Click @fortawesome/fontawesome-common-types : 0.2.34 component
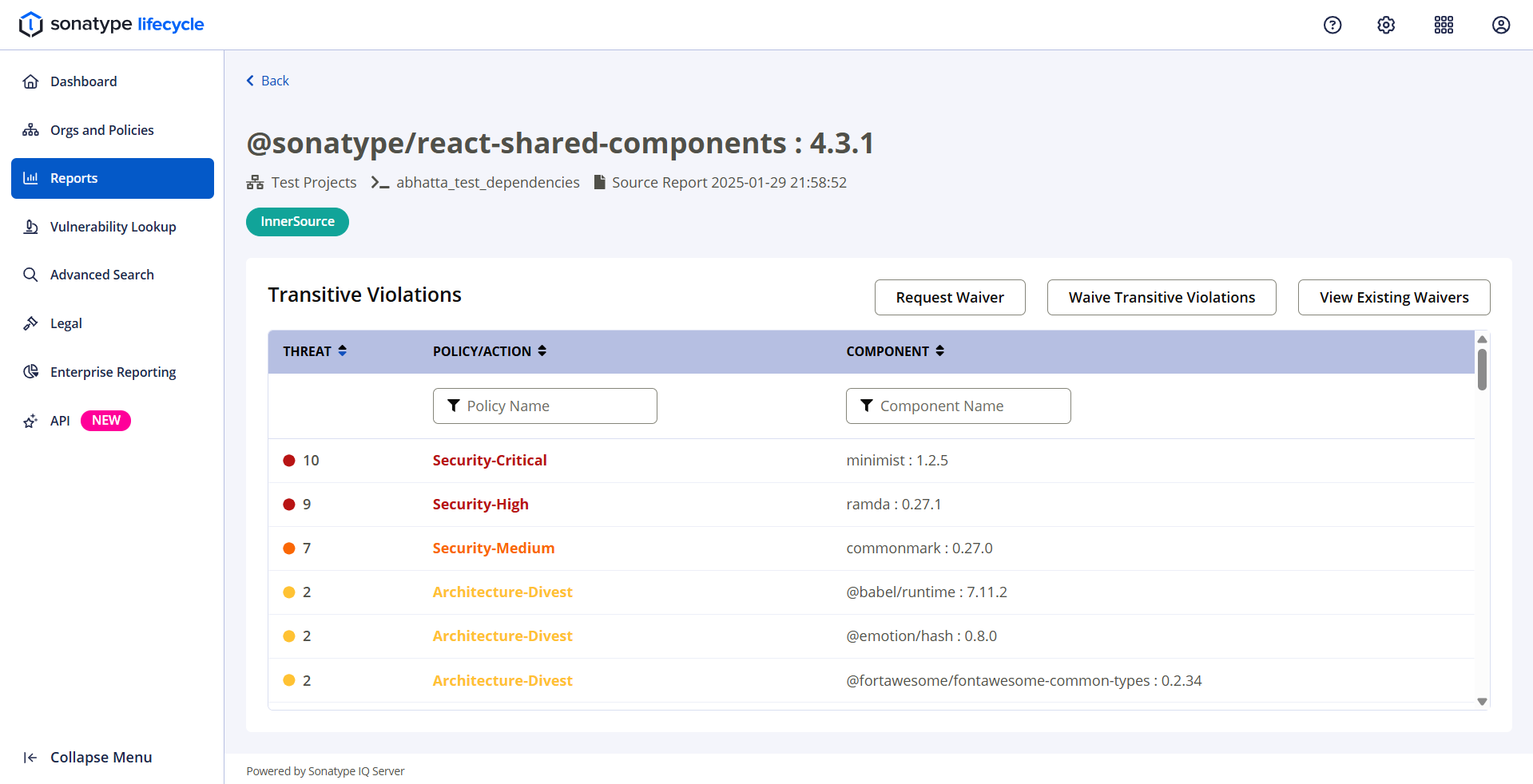The height and width of the screenshot is (784, 1533). tap(1024, 681)
